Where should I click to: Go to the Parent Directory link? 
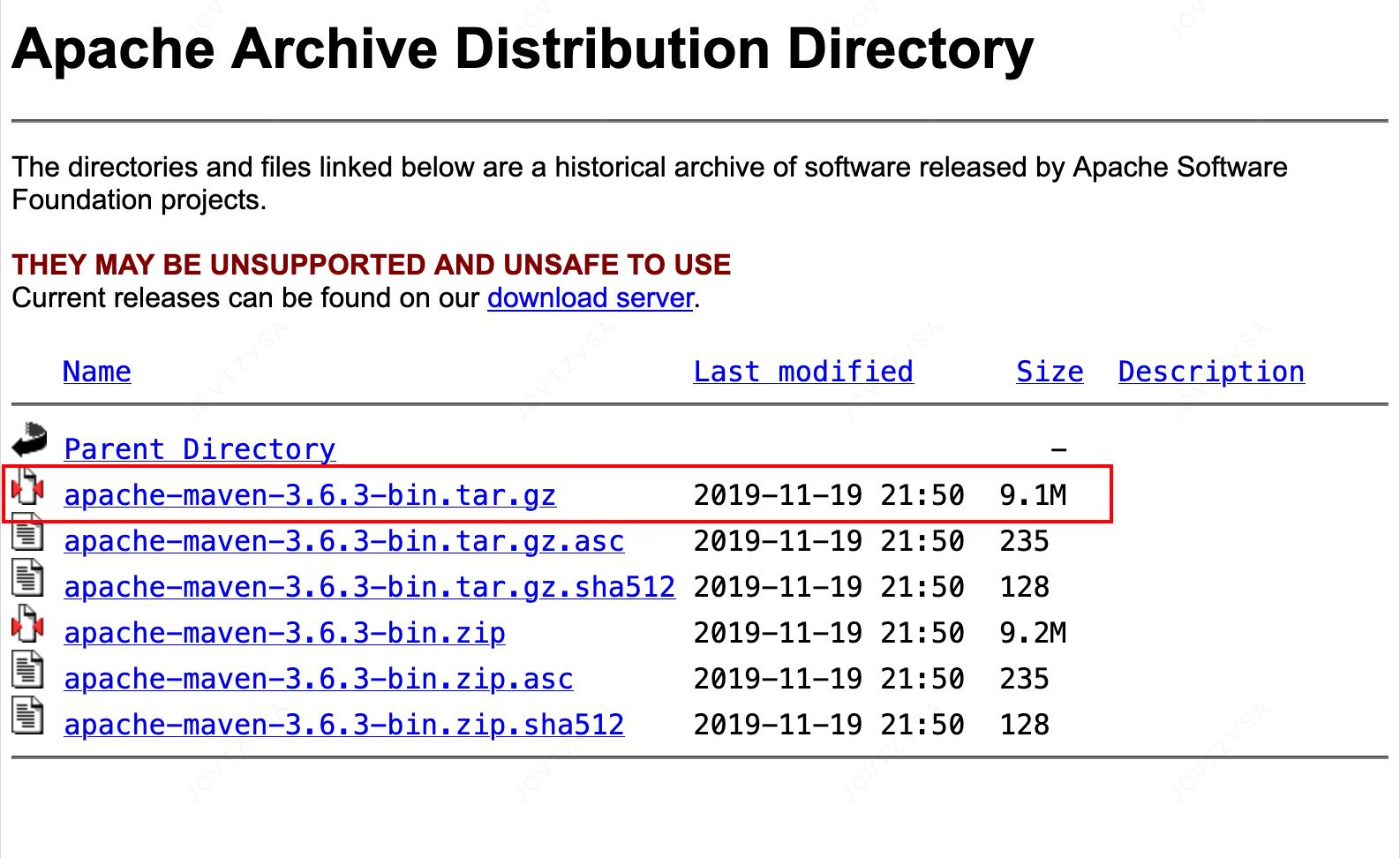pyautogui.click(x=199, y=449)
